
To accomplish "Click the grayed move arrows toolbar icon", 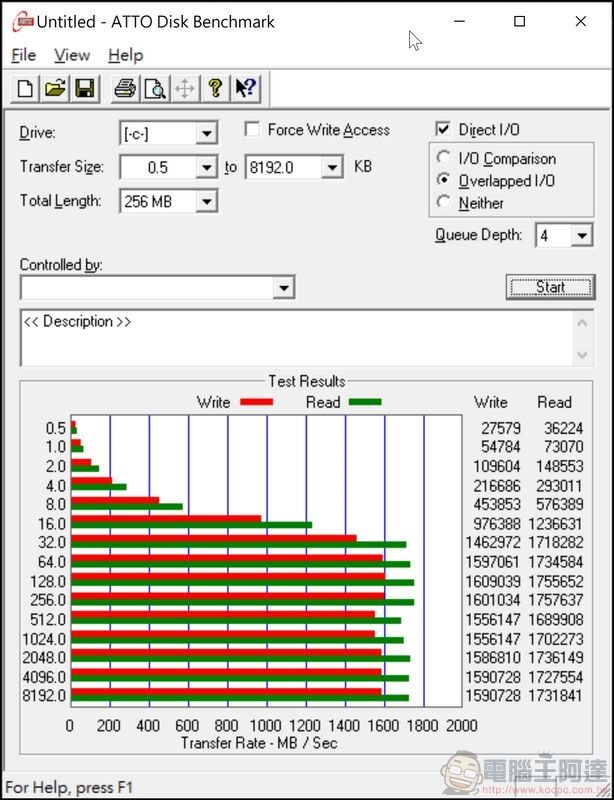I will [185, 89].
